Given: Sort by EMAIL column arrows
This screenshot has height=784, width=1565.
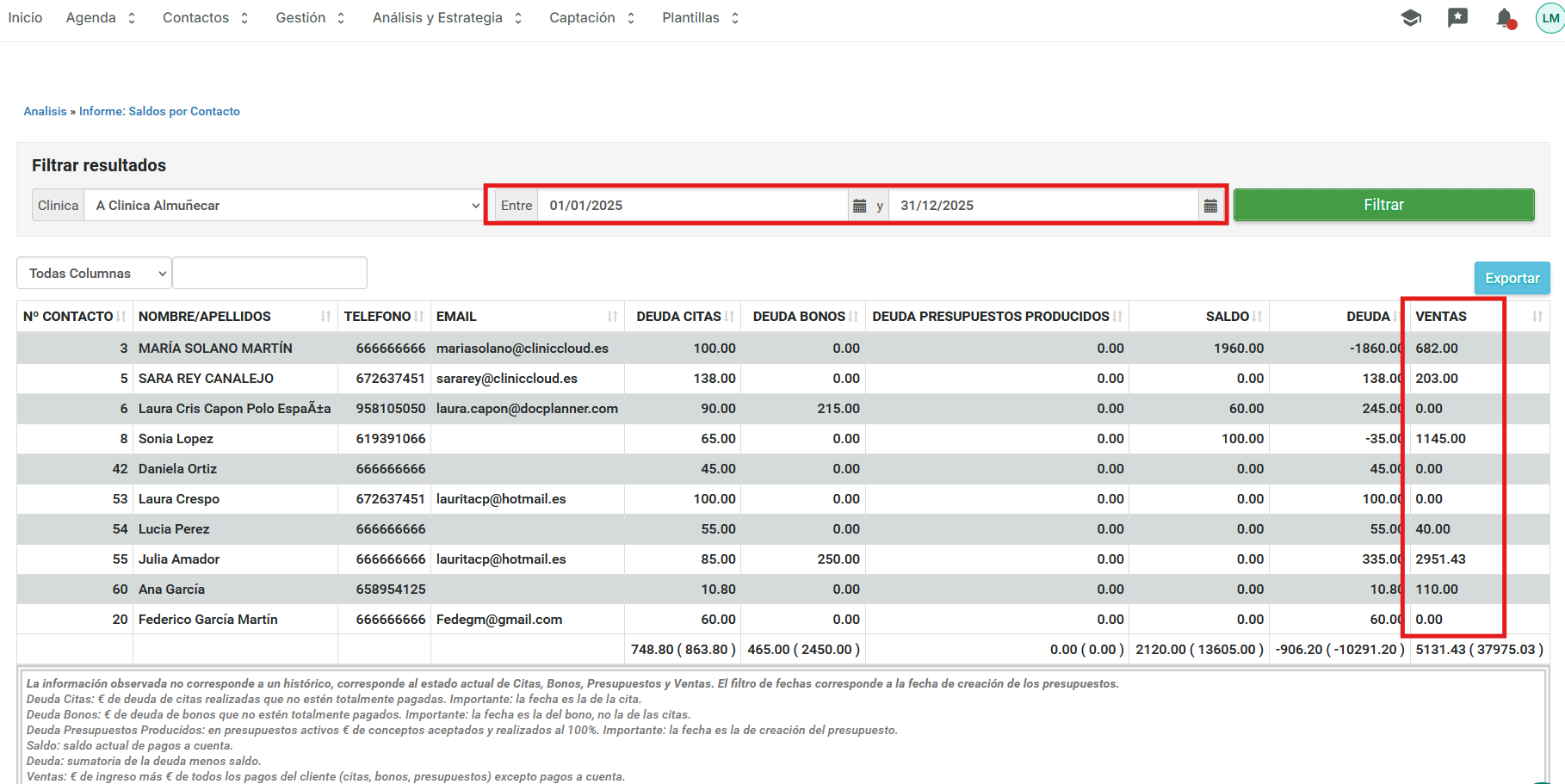Looking at the screenshot, I should 612,317.
